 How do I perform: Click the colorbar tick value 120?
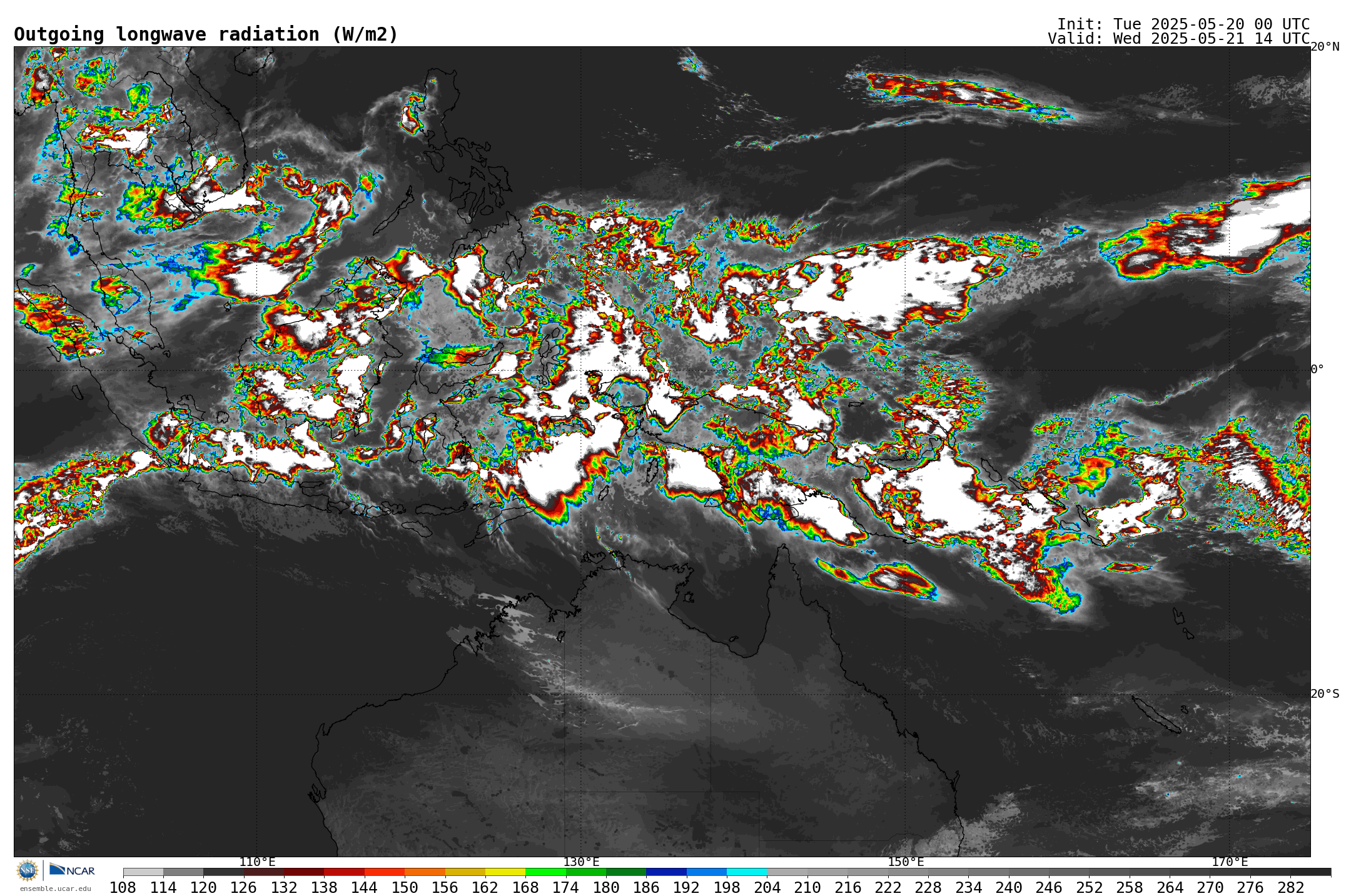point(203,887)
